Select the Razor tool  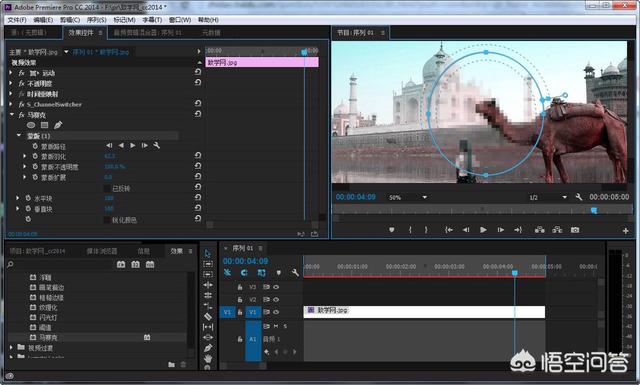tap(208, 316)
